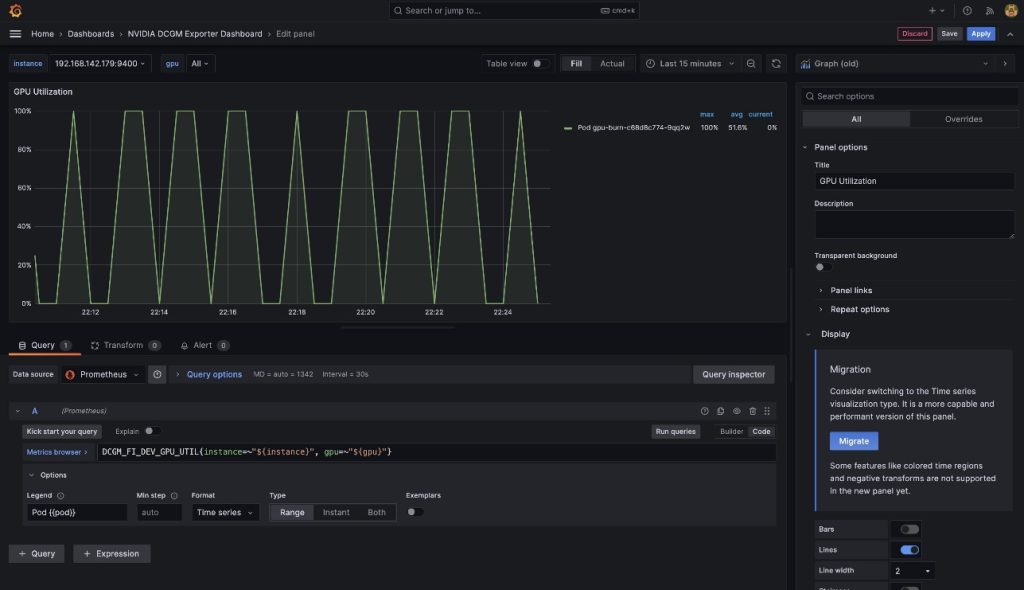Refresh the dashboard panel
1024x590 pixels.
776,63
